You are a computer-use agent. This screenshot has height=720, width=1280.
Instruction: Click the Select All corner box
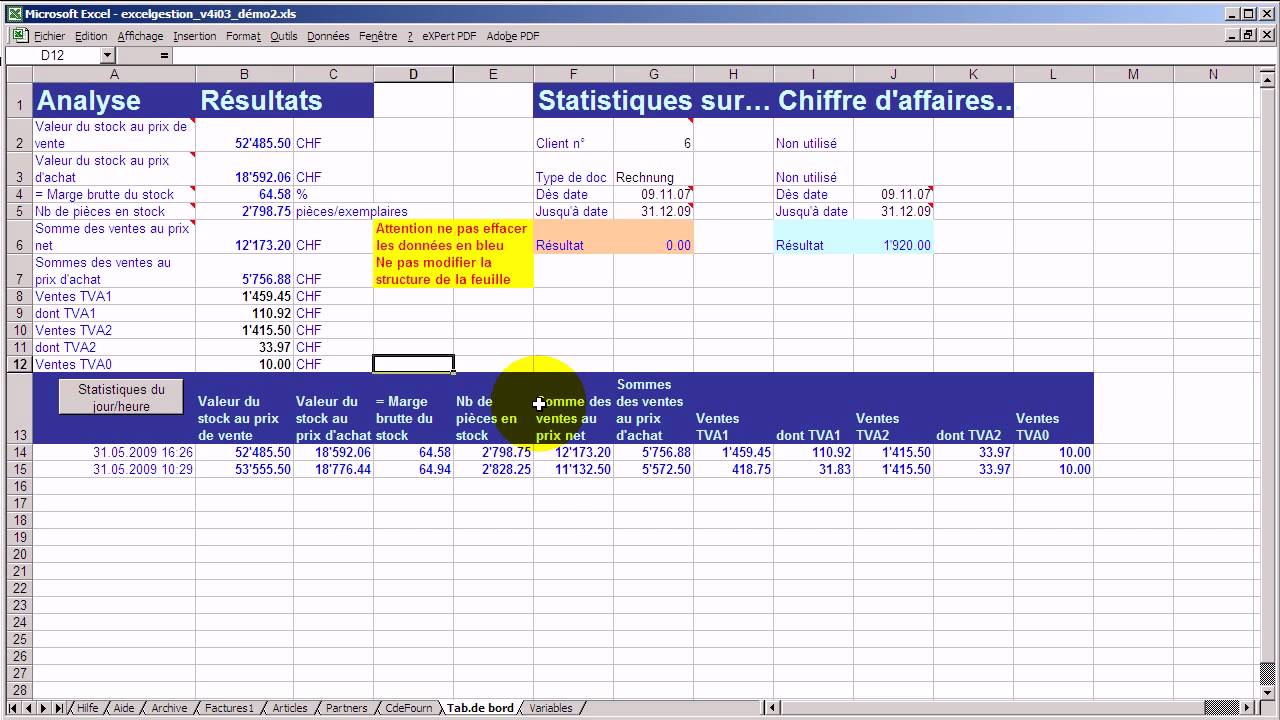[x=19, y=74]
